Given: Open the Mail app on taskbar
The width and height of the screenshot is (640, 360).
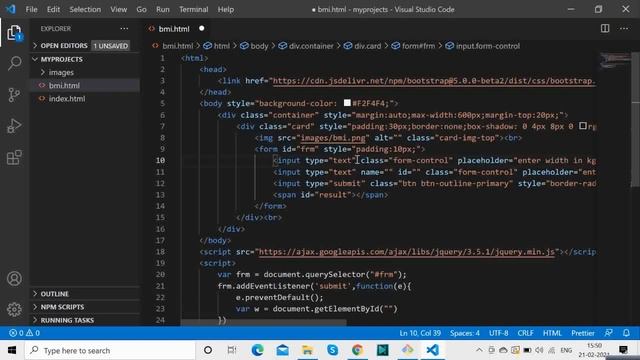Looking at the screenshot, I should tap(282, 350).
